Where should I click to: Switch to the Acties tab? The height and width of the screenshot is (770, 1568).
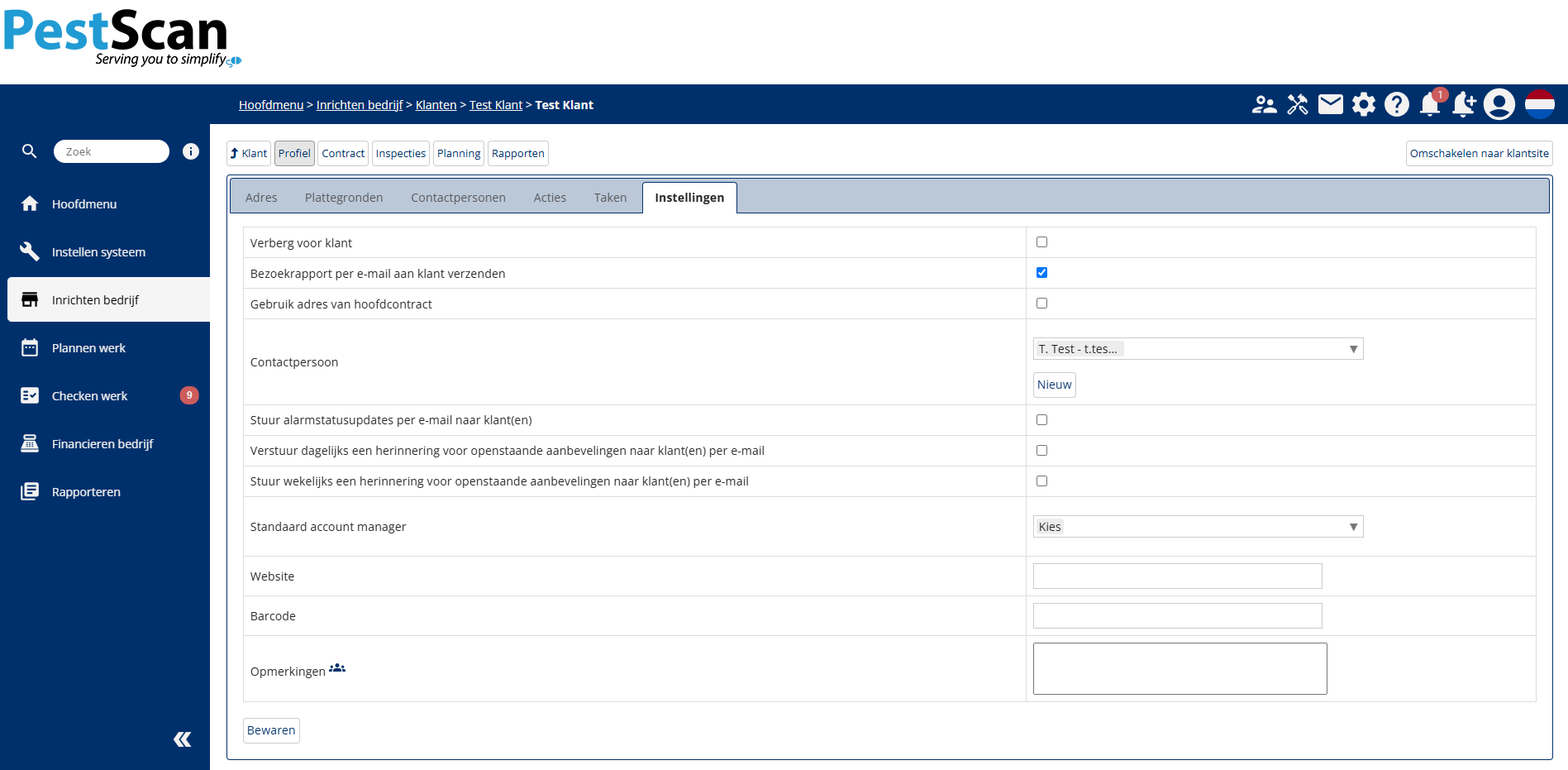coord(550,198)
